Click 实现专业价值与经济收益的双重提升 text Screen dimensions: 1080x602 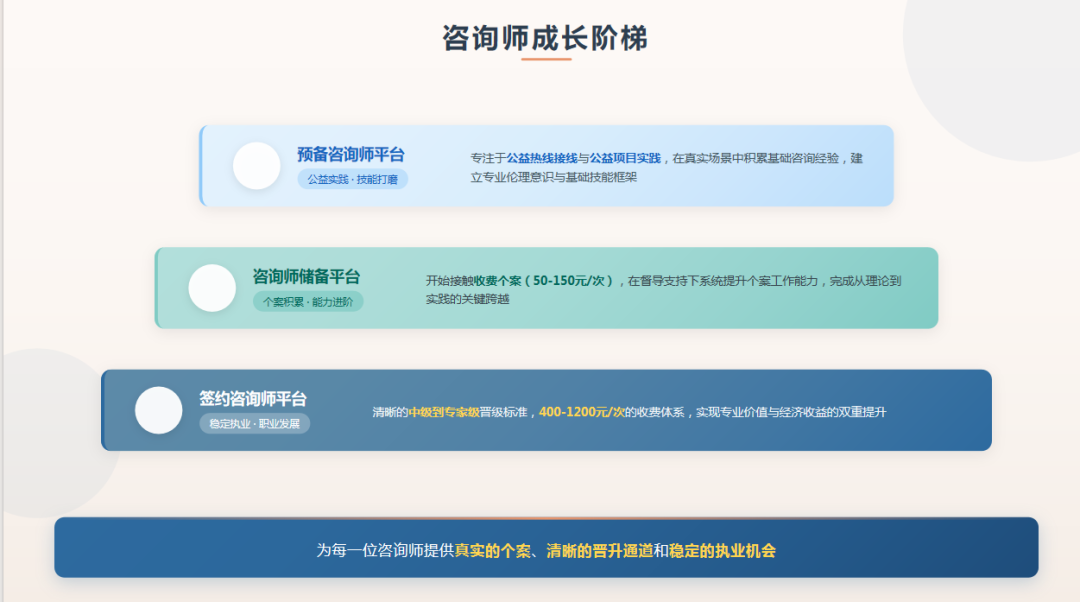791,412
